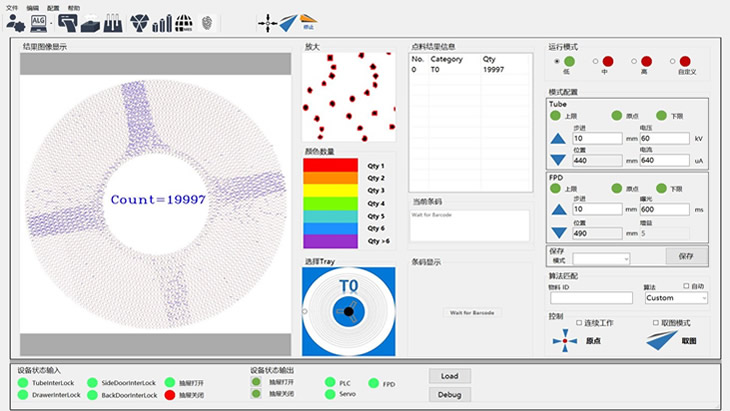Screen dimensions: 730x411
Task: Click the Load button
Action: coord(450,376)
